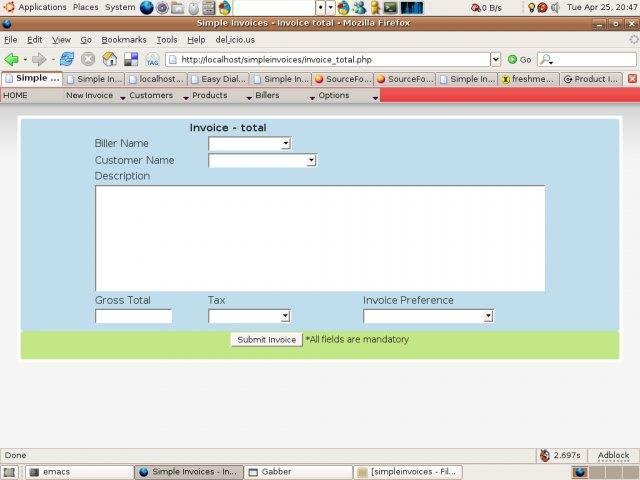Open the View menu

[61, 40]
